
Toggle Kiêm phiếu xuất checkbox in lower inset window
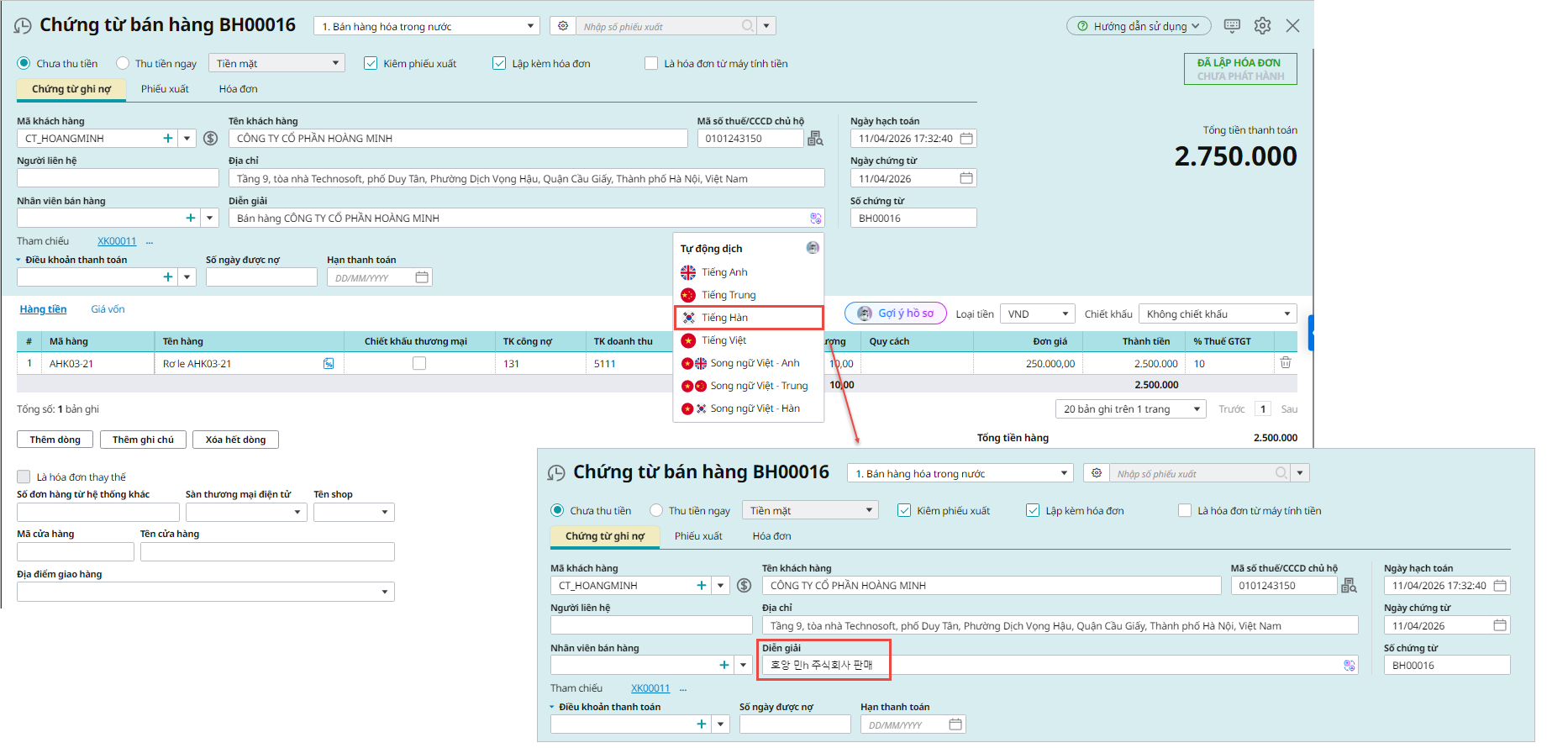pos(904,510)
